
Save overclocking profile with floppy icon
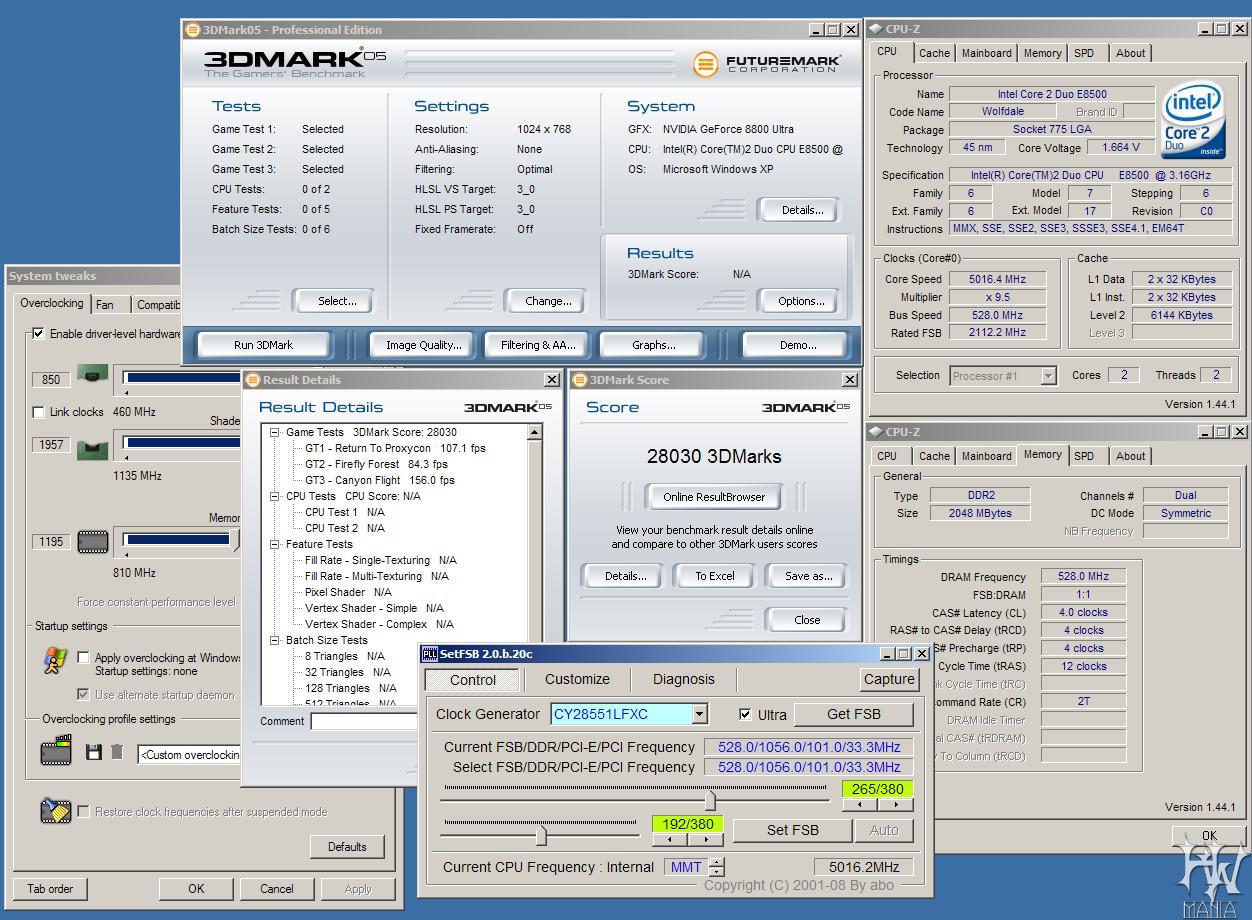94,752
